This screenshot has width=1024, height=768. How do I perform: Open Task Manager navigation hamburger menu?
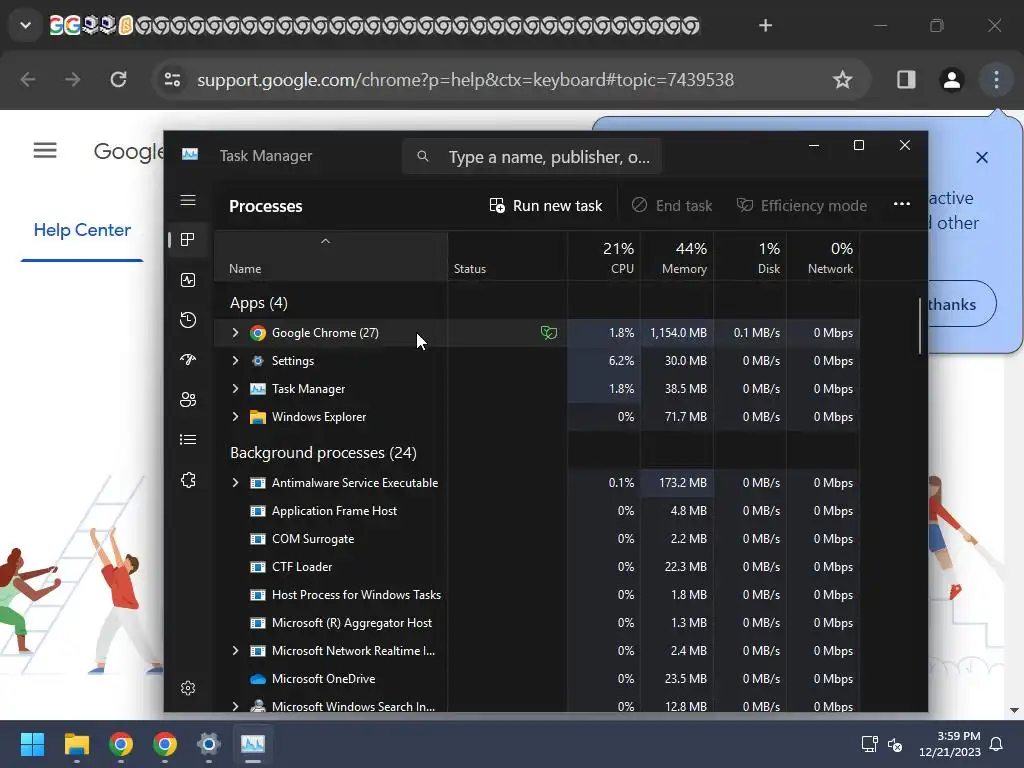pyautogui.click(x=188, y=200)
